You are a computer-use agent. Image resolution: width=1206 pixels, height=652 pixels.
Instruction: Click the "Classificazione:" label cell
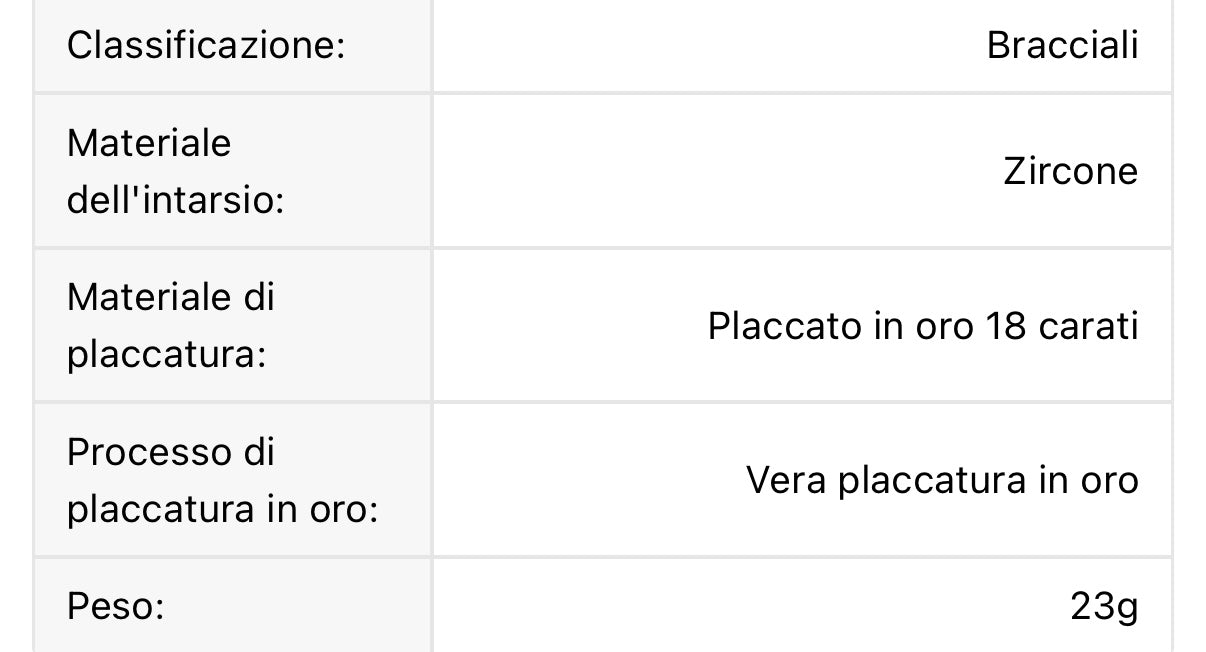point(205,46)
